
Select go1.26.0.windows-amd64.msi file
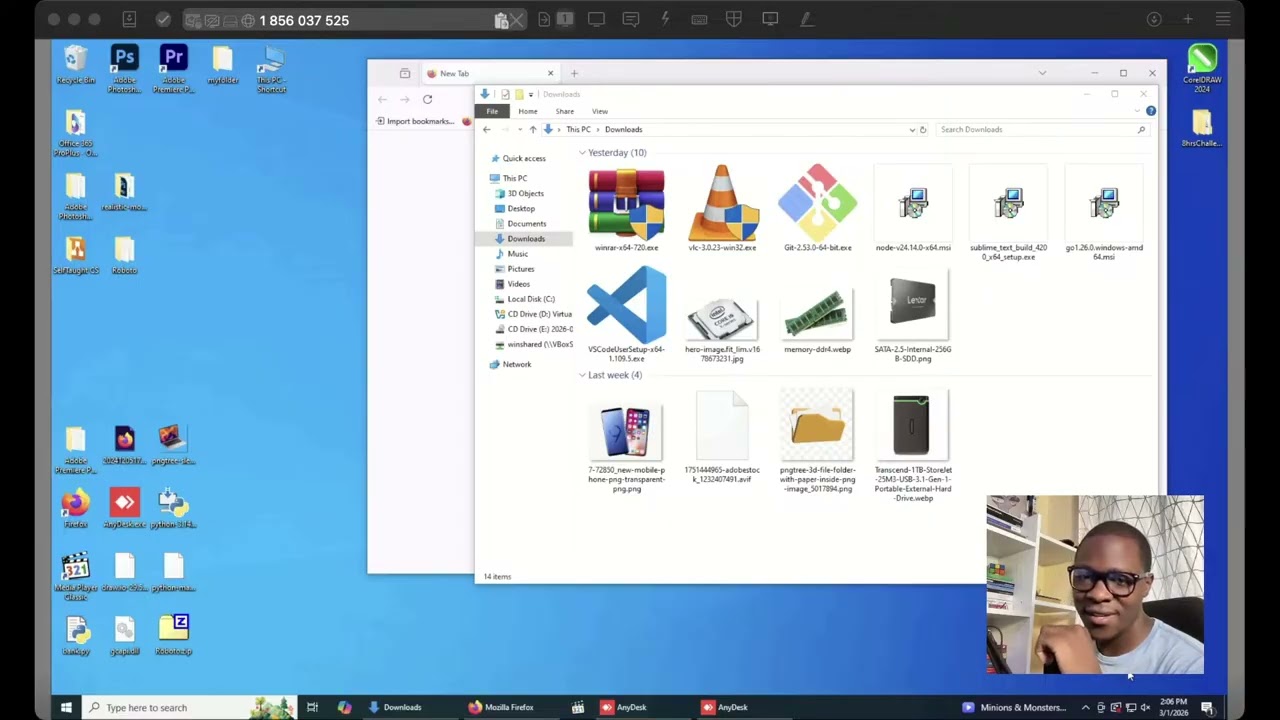[x=1104, y=214]
